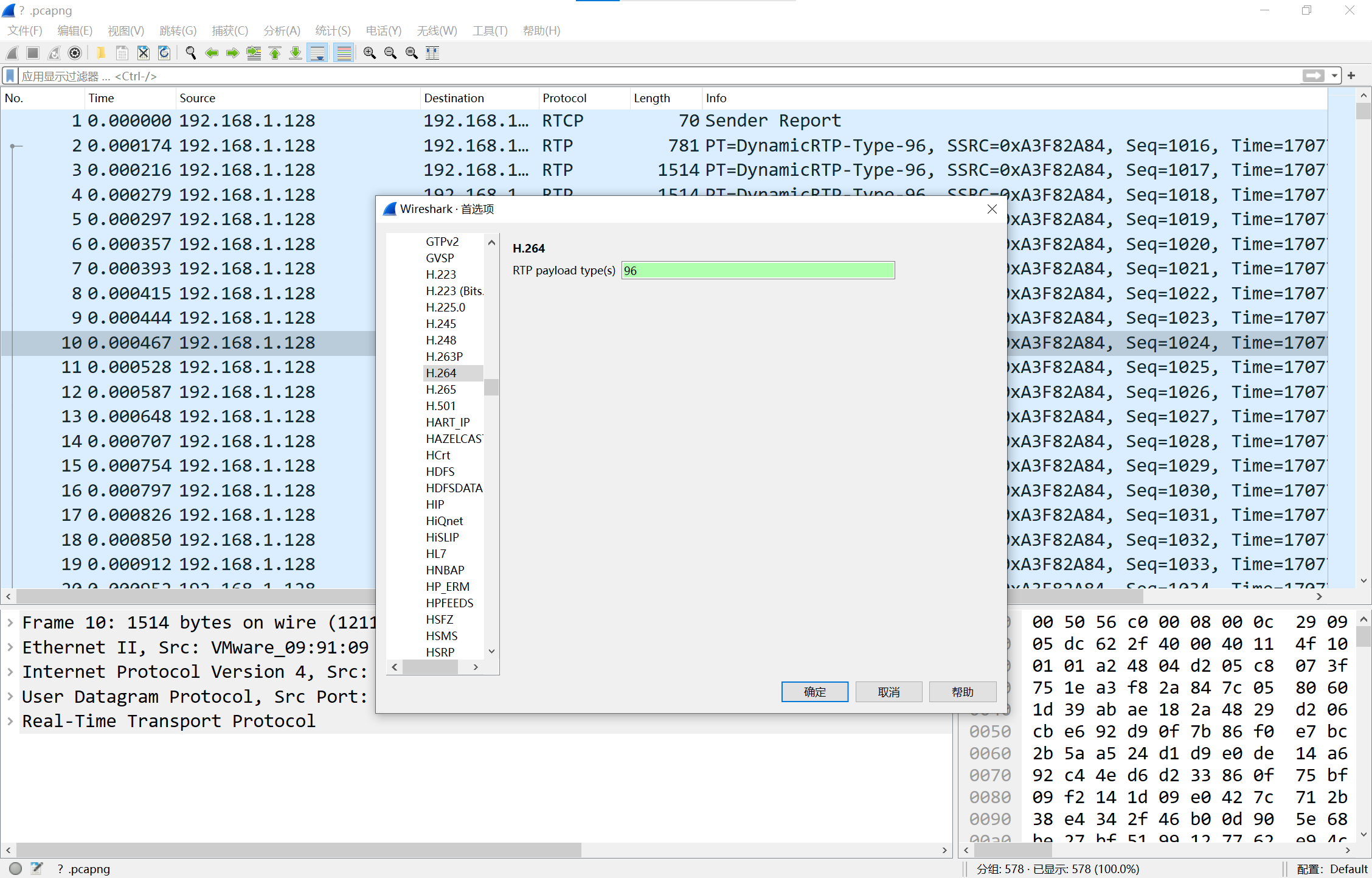Expand Internet Protocol Version 4 row

pyautogui.click(x=10, y=672)
